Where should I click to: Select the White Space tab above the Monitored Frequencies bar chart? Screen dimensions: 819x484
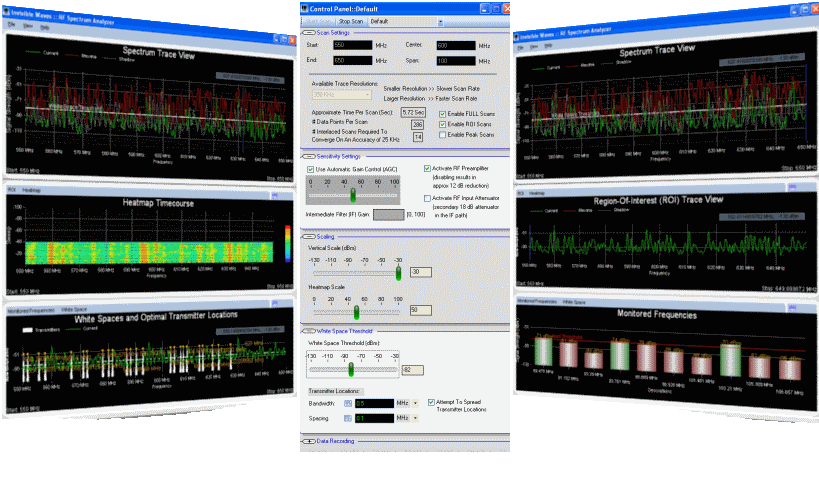(x=574, y=302)
